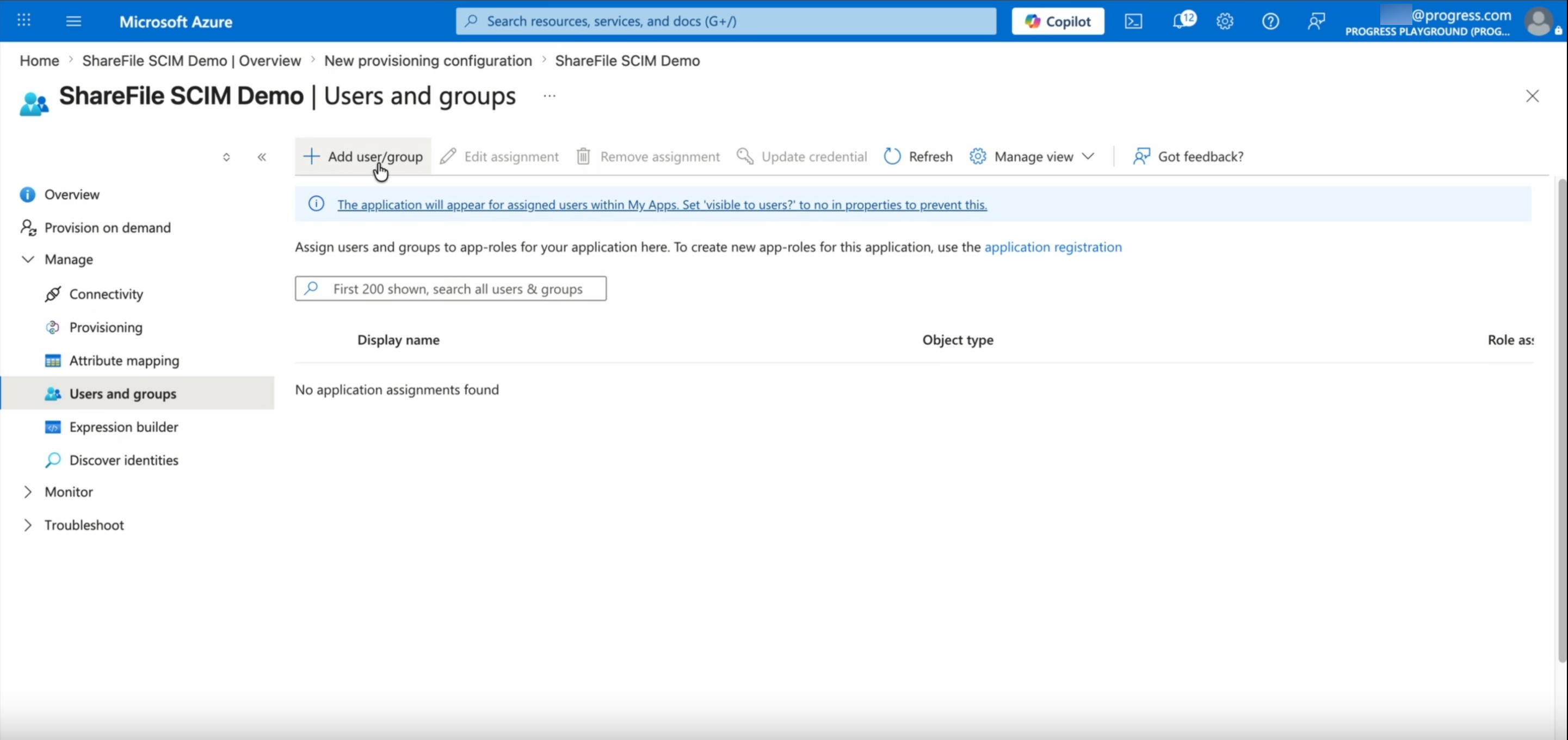Image resolution: width=1568 pixels, height=740 pixels.
Task: Select Users and groups sidebar item
Action: [x=138, y=393]
